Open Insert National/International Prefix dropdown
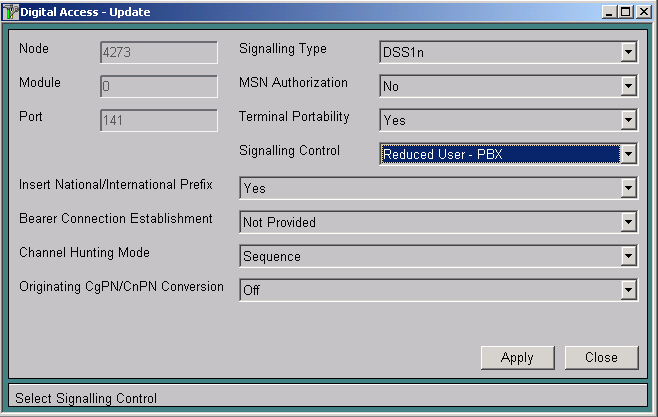 coord(628,188)
